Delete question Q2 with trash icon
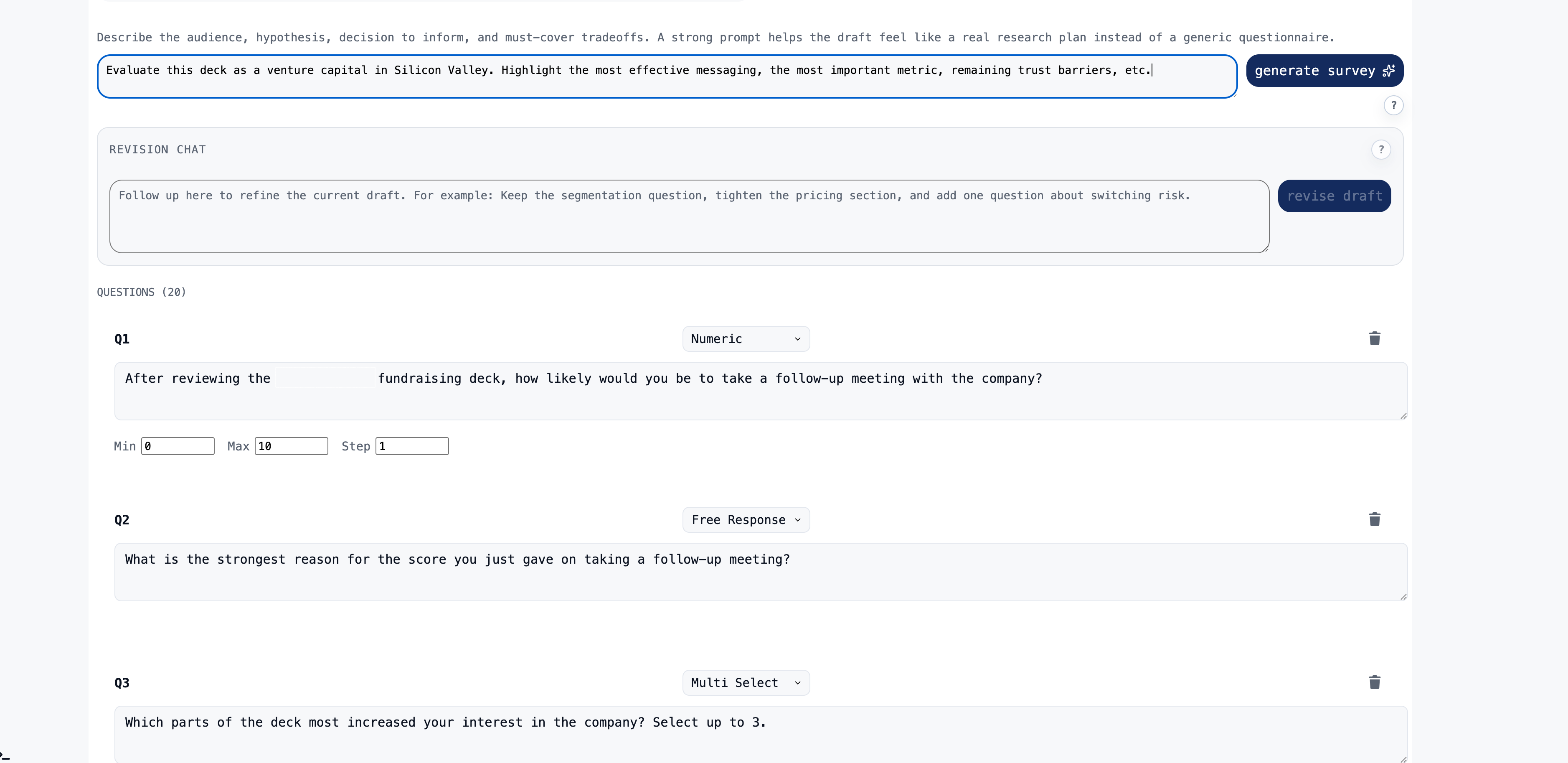 coord(1374,519)
